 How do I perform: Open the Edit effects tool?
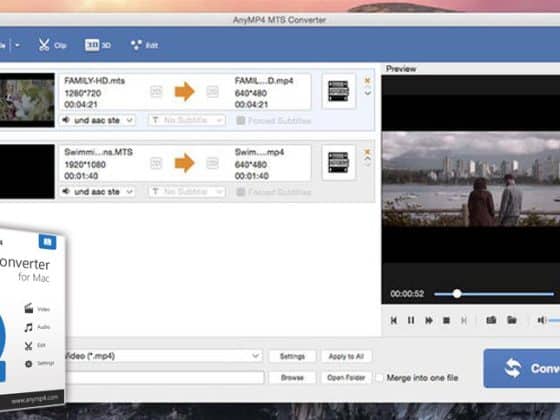(x=144, y=45)
